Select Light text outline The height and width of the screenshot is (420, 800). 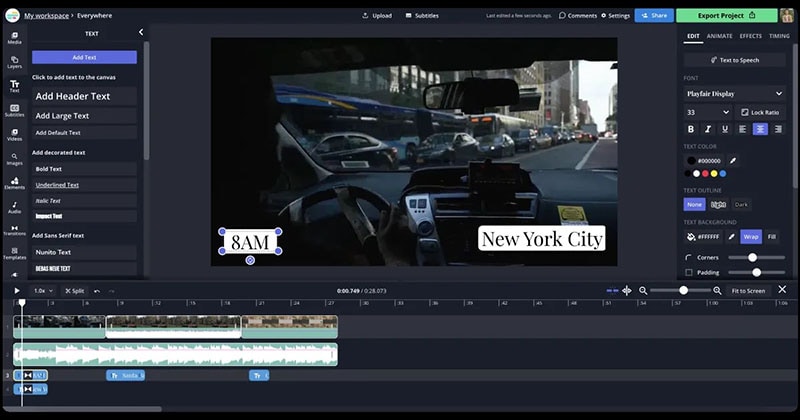pyautogui.click(x=718, y=205)
